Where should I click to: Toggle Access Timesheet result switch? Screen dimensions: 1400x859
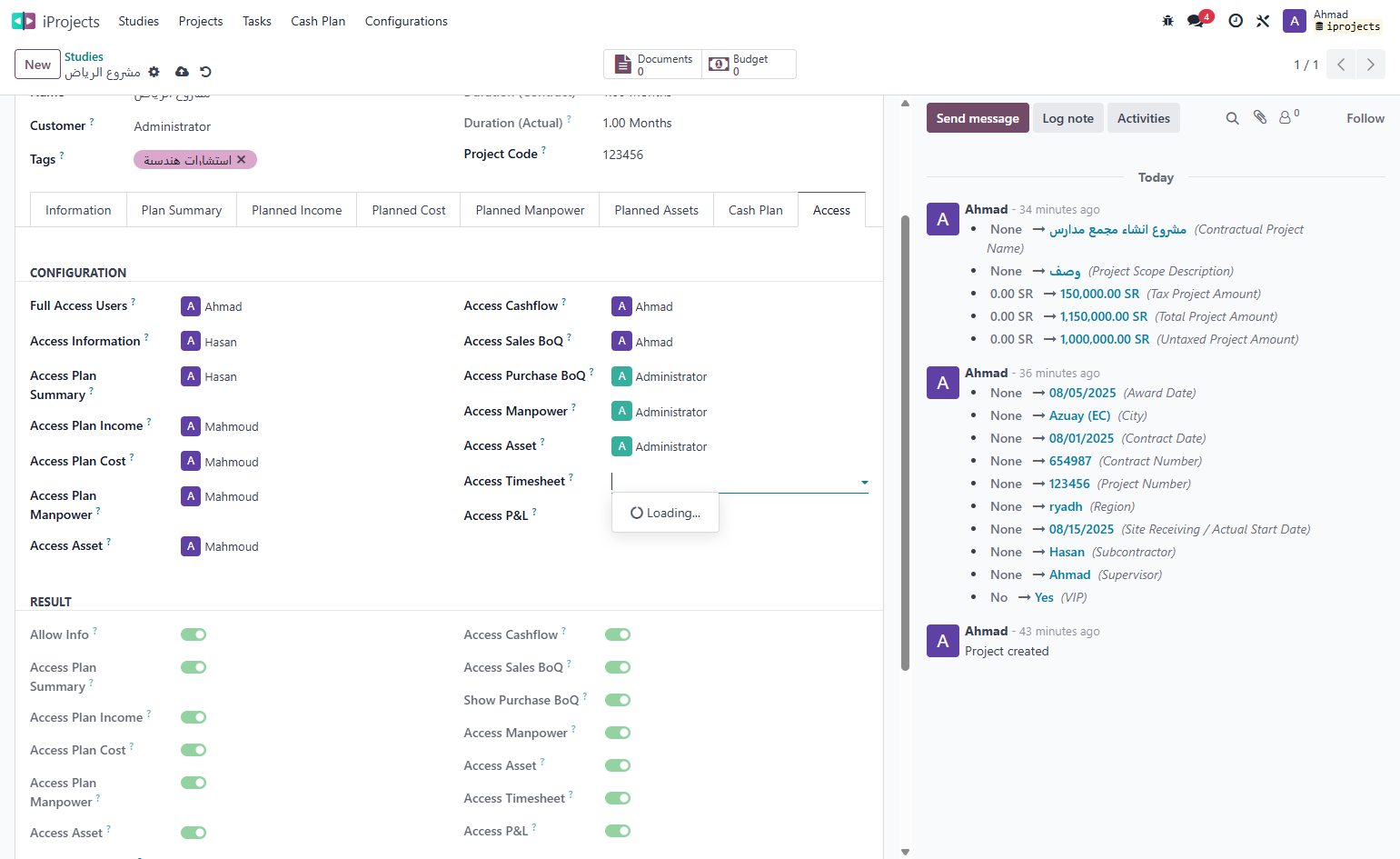point(618,798)
